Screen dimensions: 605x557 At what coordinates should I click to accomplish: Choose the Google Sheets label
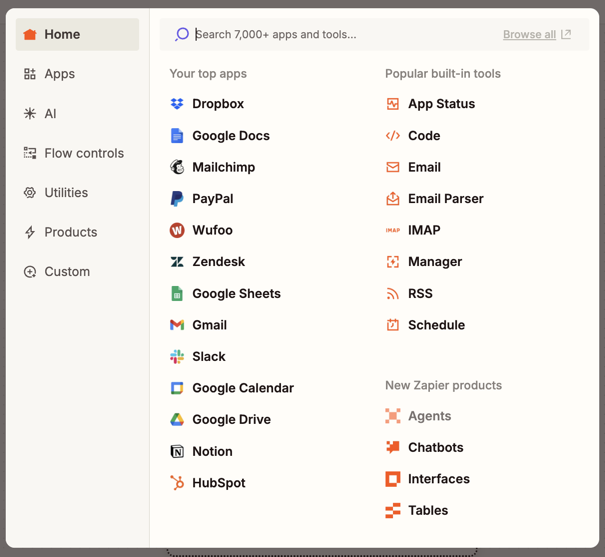[237, 294]
